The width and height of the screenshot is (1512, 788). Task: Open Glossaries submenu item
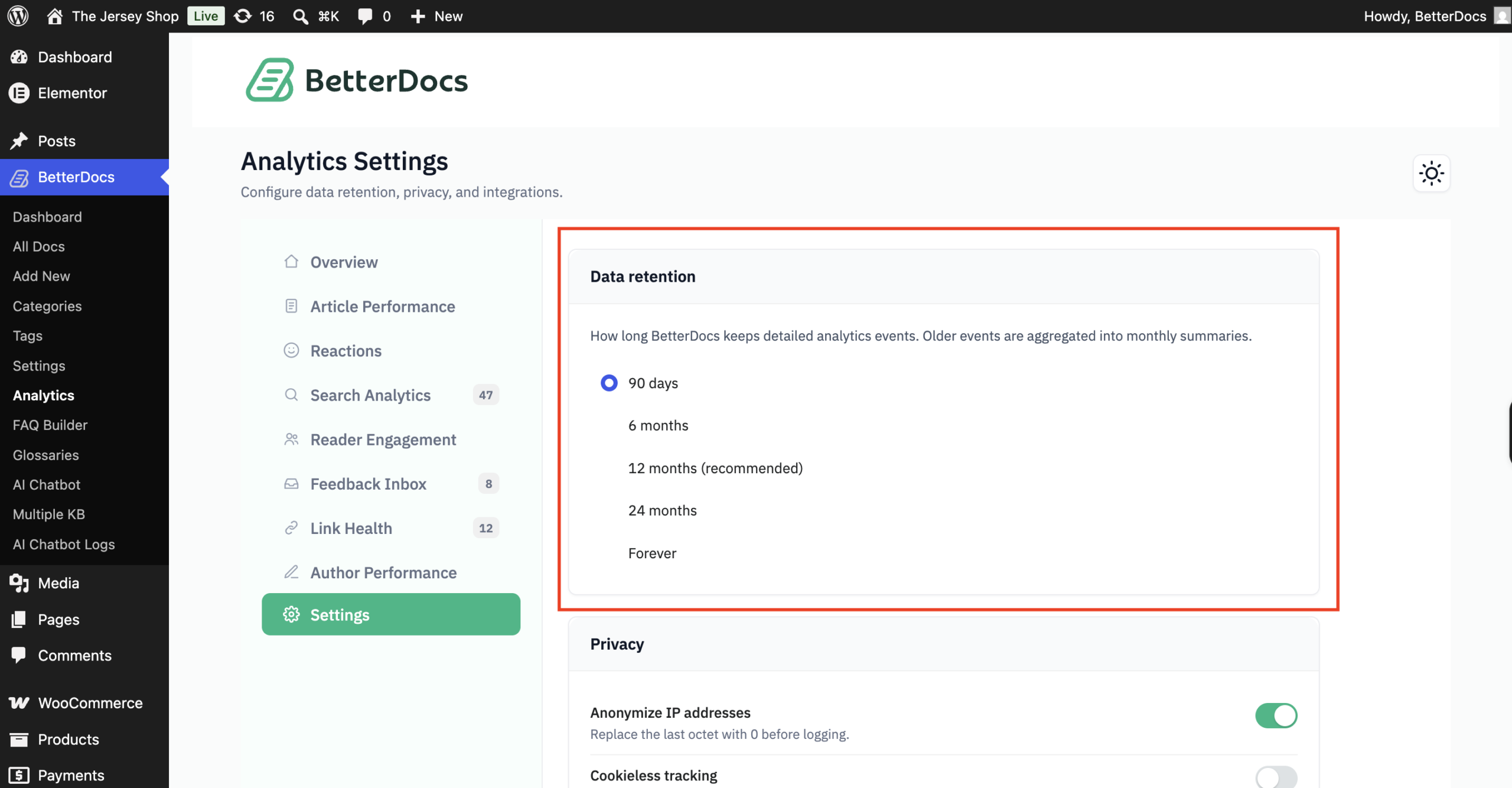point(46,455)
